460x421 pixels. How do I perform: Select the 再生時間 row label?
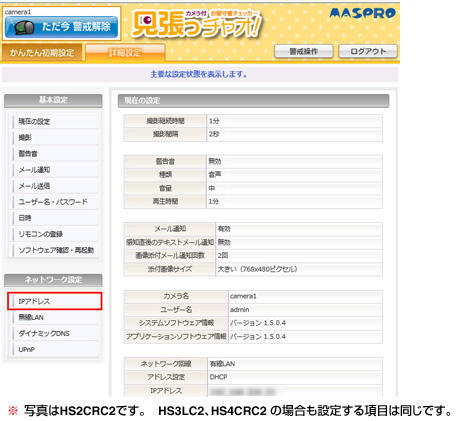[x=165, y=202]
